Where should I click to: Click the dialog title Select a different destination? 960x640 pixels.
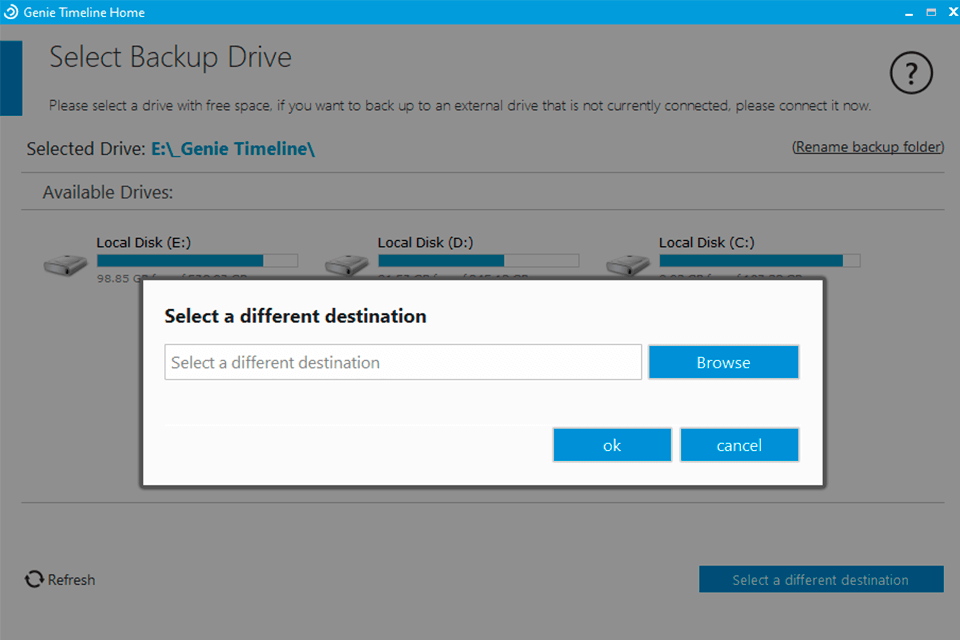click(x=295, y=316)
